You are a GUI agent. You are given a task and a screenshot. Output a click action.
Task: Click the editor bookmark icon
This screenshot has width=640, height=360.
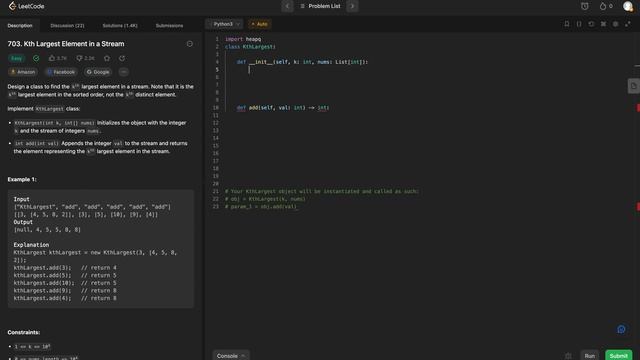click(x=567, y=24)
